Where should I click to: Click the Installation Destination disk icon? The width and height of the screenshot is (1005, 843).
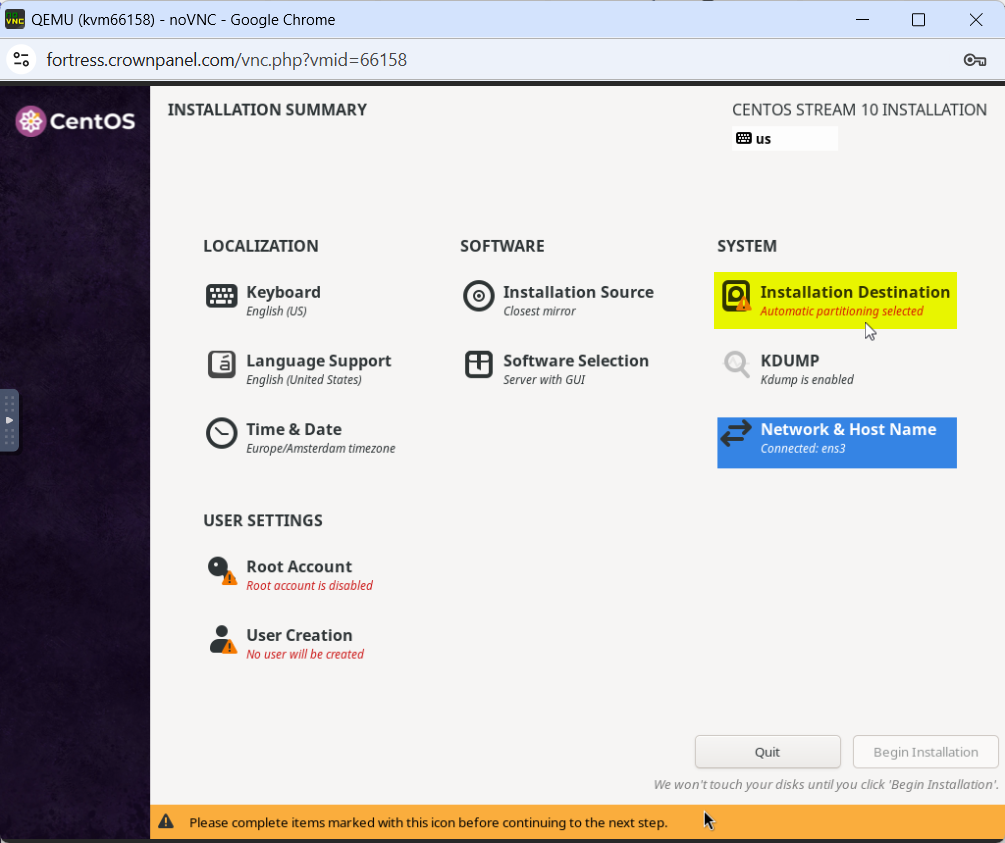tap(736, 296)
